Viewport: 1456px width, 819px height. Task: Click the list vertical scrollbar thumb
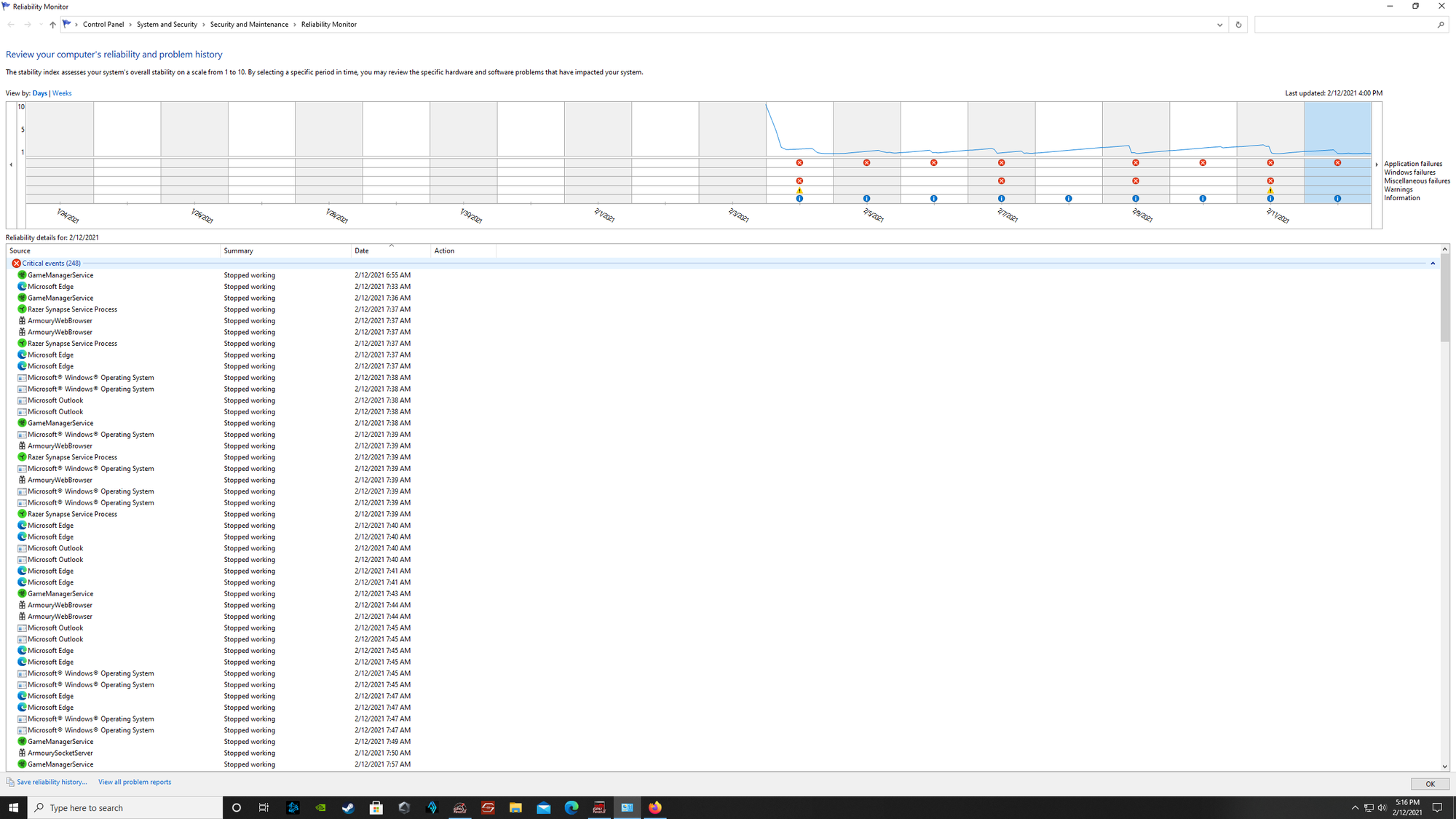tap(1444, 298)
